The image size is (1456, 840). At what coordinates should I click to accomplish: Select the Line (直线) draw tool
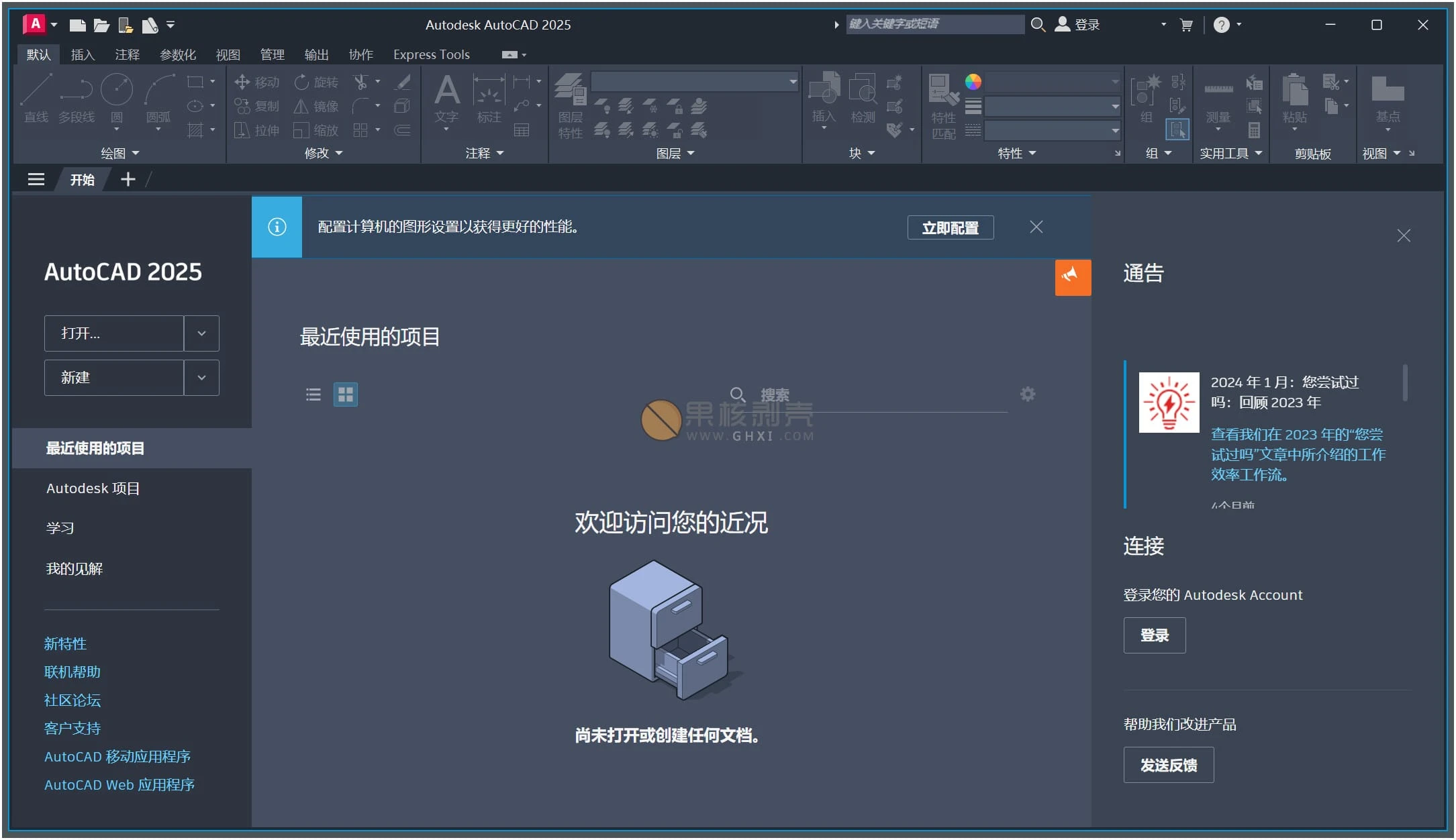(x=36, y=99)
